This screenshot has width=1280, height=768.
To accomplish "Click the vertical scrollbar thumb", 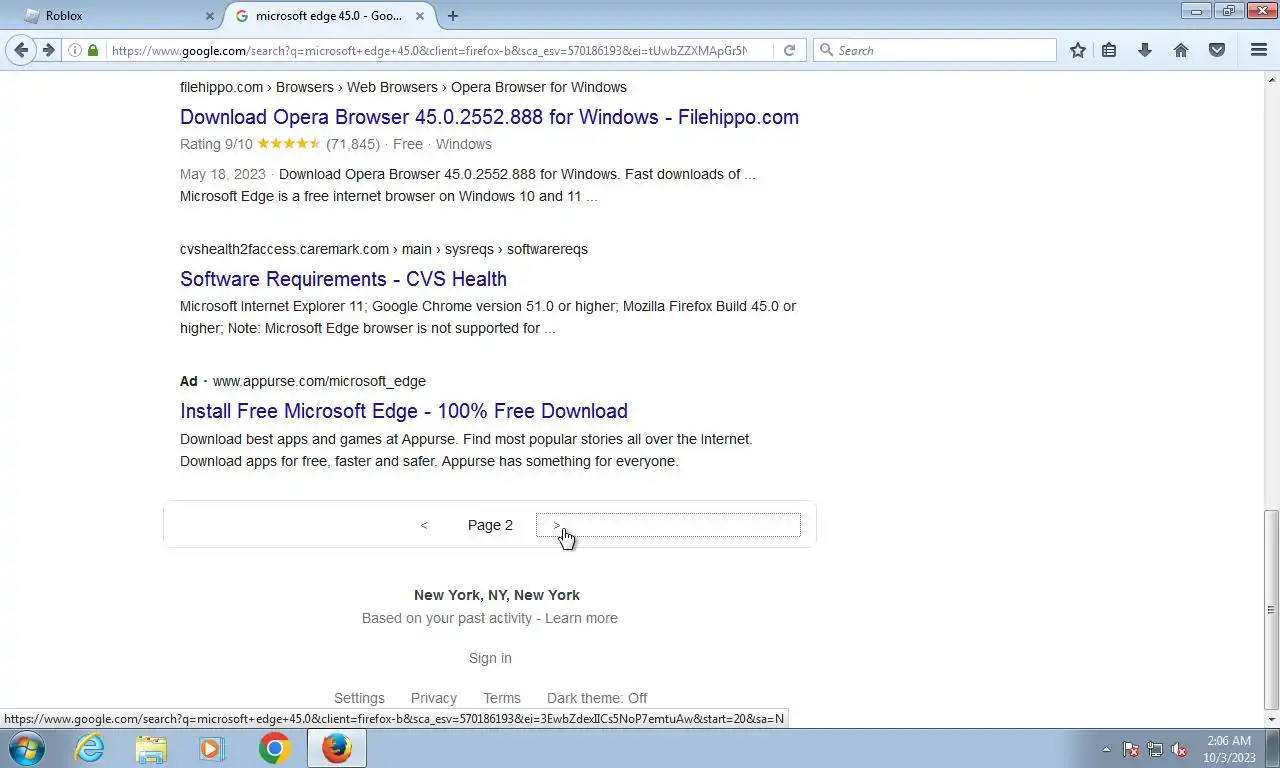I will coord(1271,610).
